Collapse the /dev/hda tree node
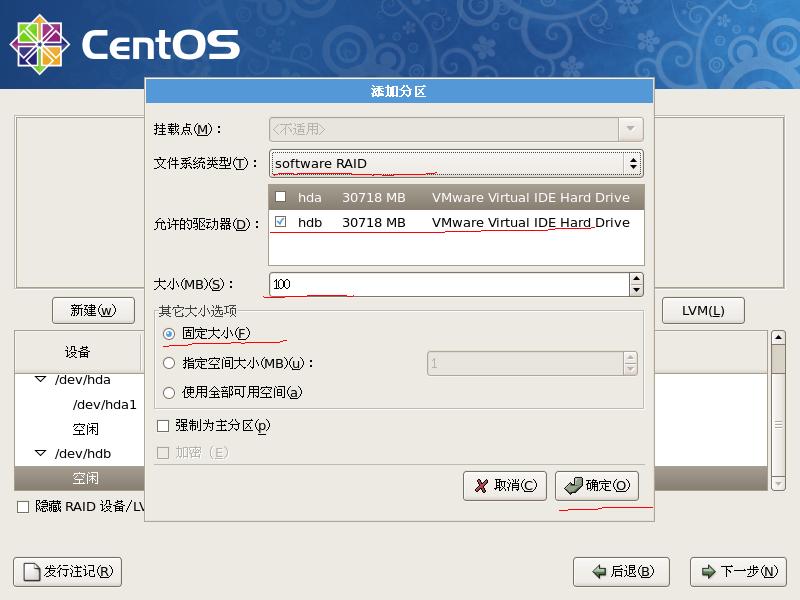This screenshot has width=800, height=600. [40, 379]
